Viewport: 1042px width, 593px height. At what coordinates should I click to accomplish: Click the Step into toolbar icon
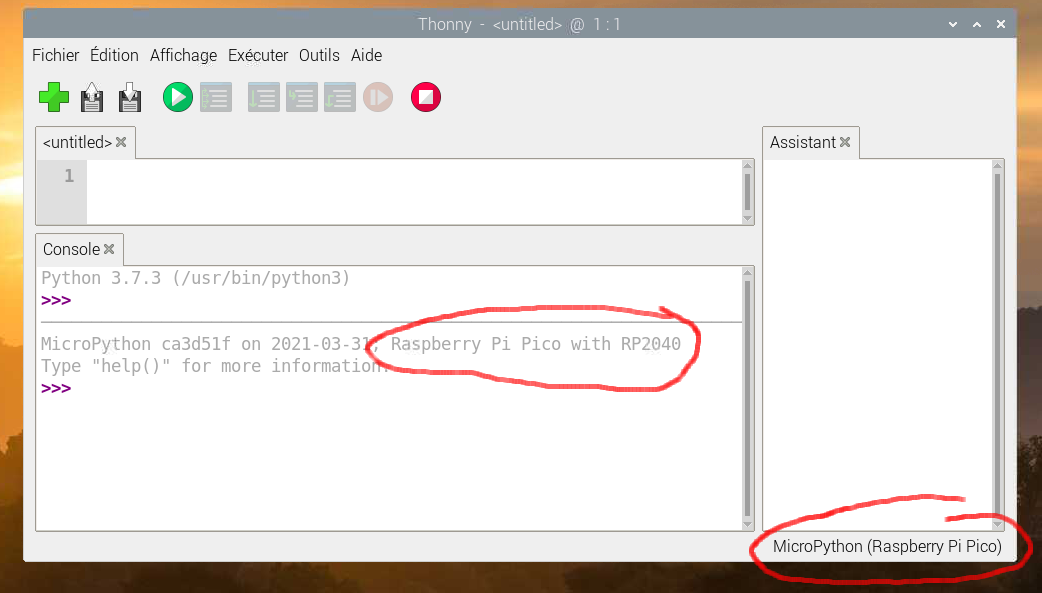point(302,97)
